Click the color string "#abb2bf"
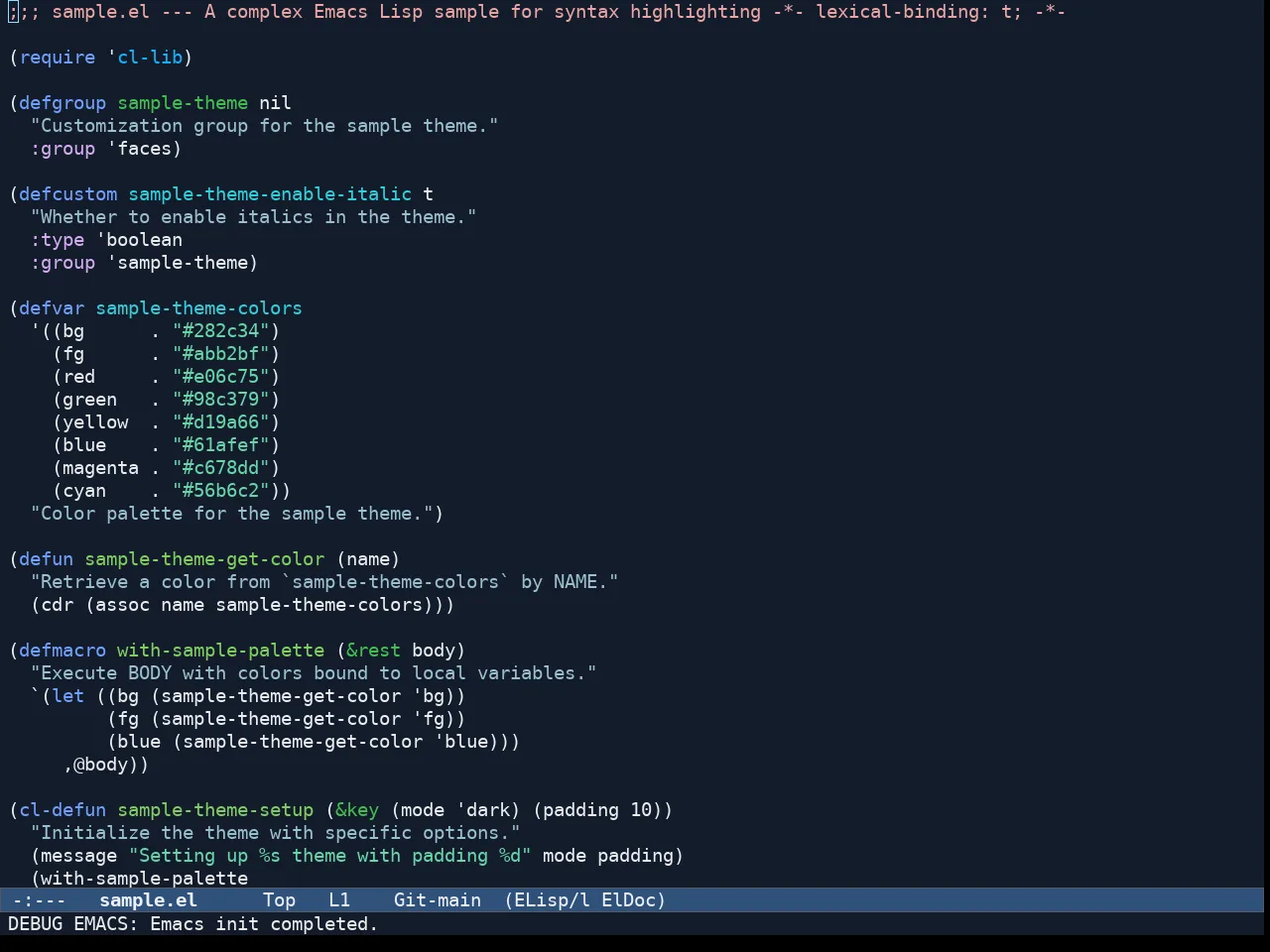 [221, 354]
